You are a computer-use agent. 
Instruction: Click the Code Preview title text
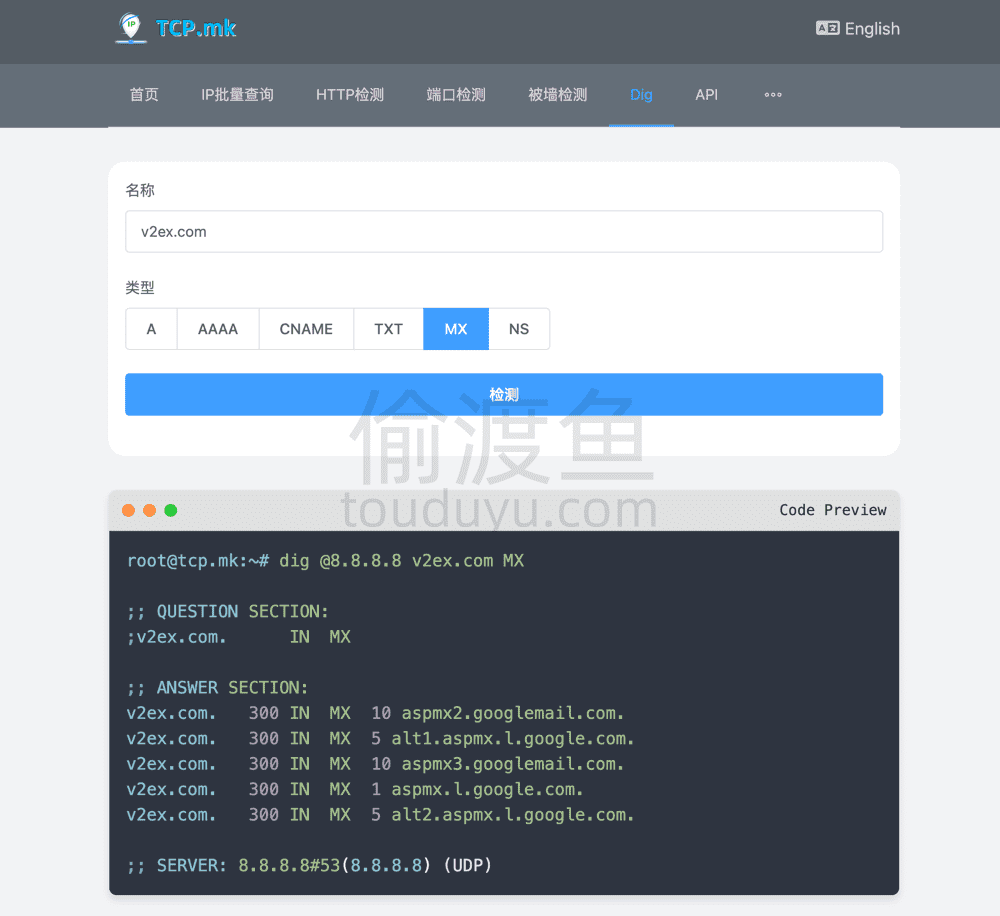[833, 510]
